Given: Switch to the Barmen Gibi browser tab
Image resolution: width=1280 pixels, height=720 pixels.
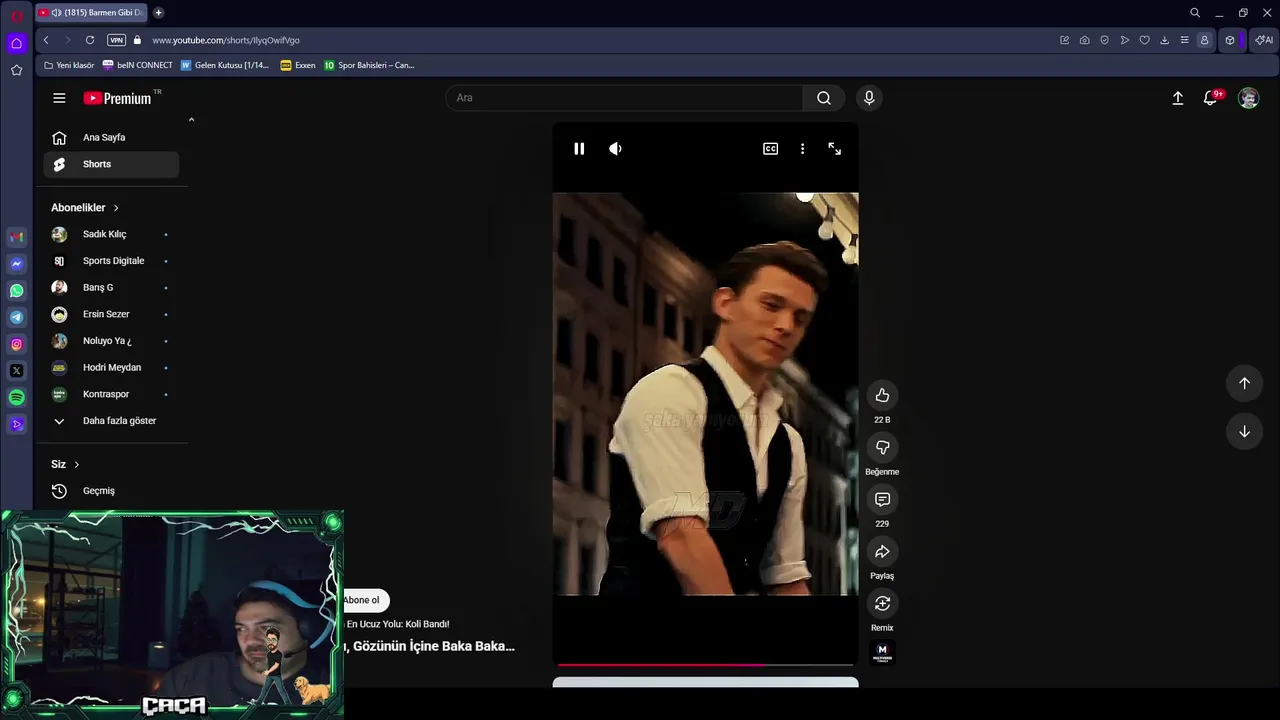Looking at the screenshot, I should (92, 13).
